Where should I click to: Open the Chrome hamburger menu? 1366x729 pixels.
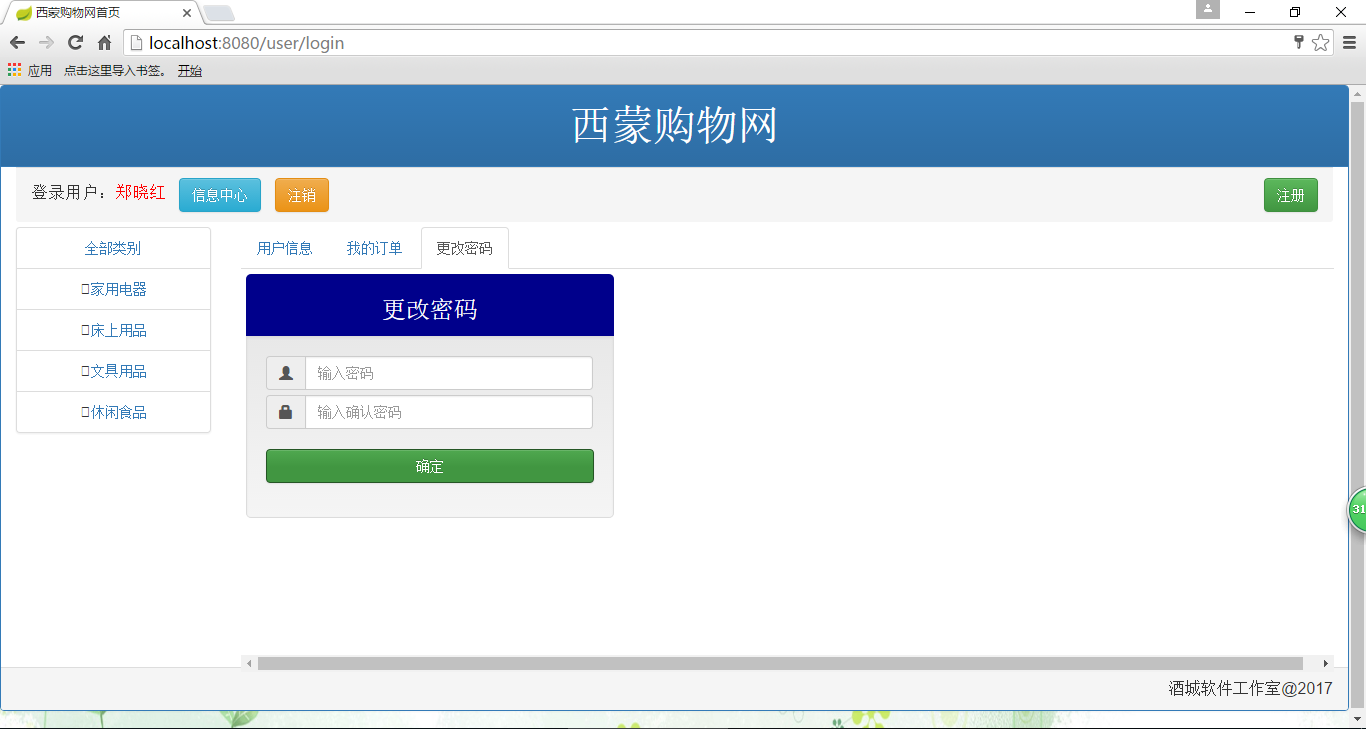(x=1349, y=43)
